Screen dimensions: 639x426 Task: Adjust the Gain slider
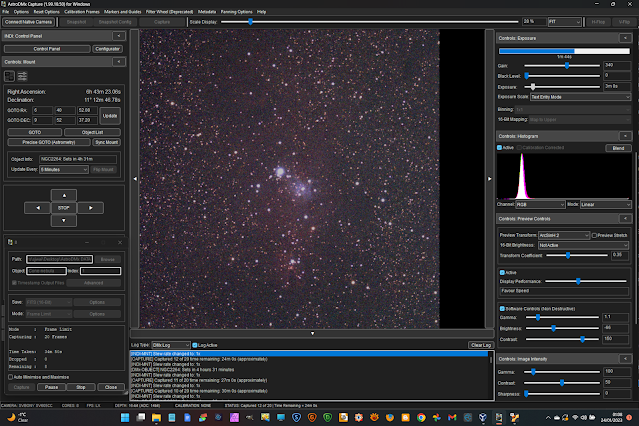tap(567, 66)
